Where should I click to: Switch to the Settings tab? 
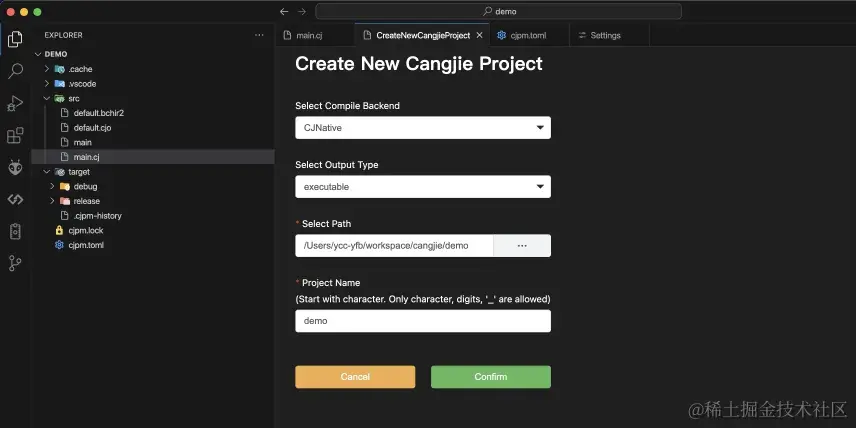(605, 35)
